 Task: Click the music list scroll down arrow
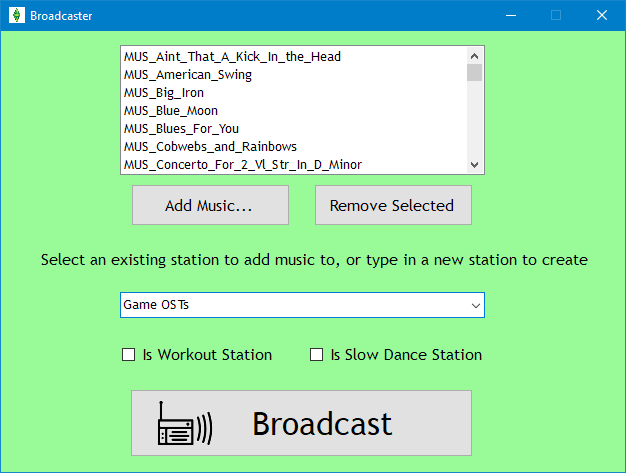click(475, 164)
